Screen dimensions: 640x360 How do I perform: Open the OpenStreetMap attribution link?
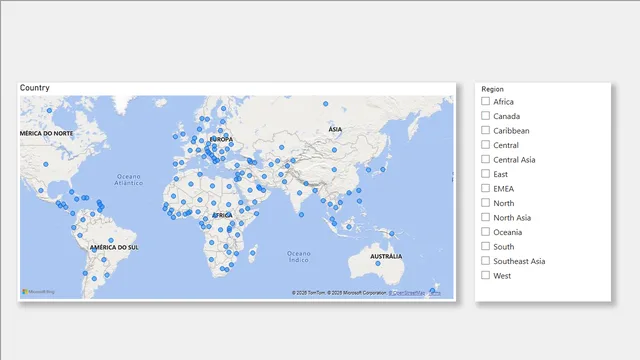pos(407,293)
